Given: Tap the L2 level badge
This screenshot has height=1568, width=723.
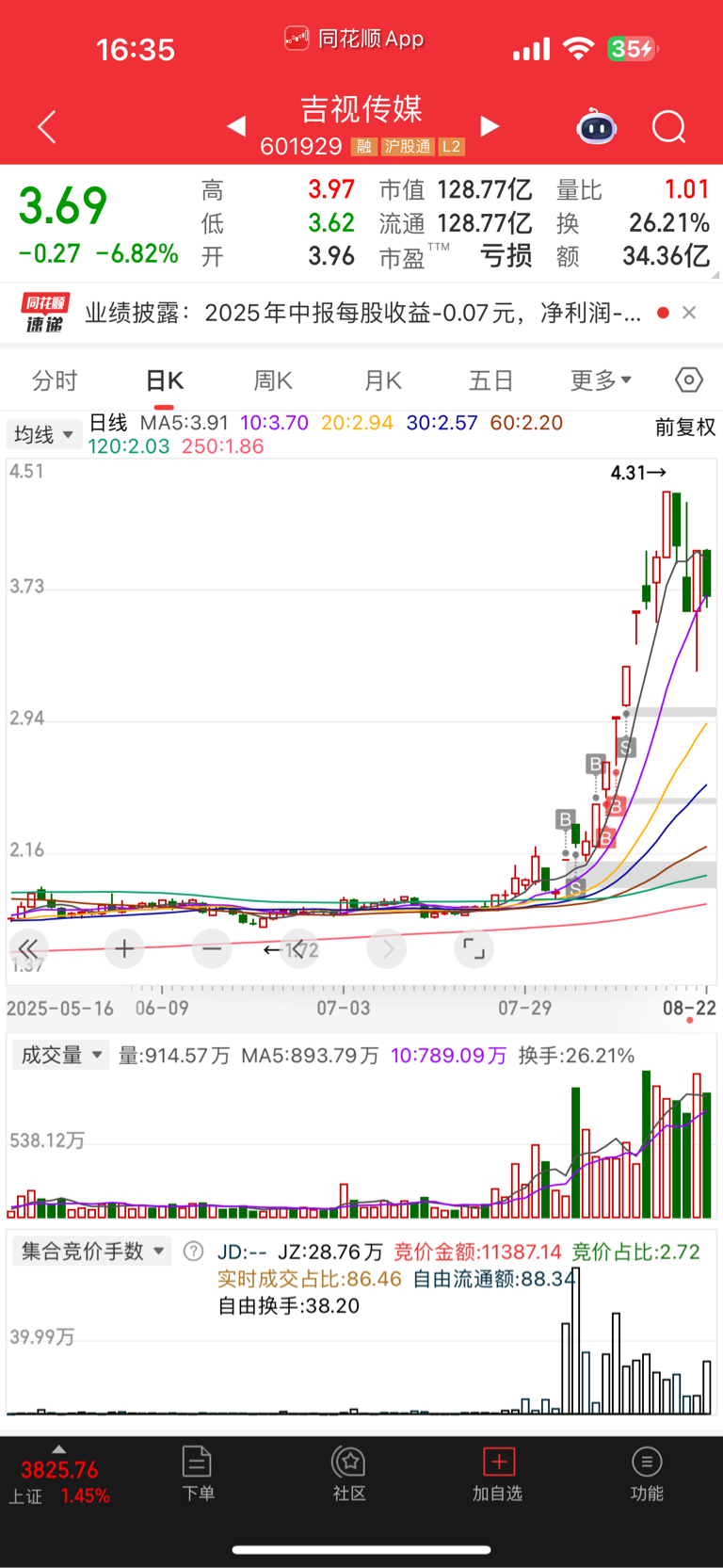Looking at the screenshot, I should click(x=452, y=147).
